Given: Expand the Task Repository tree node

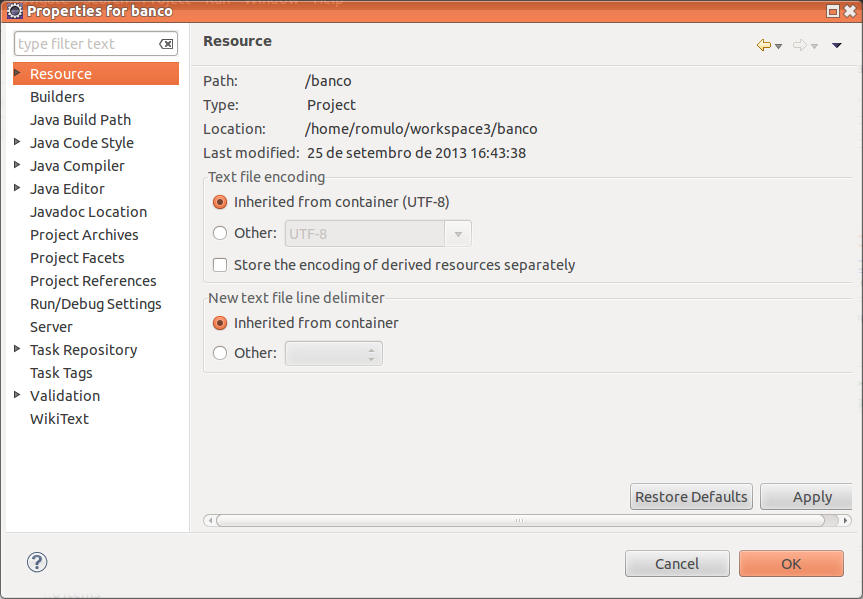Looking at the screenshot, I should pyautogui.click(x=18, y=349).
